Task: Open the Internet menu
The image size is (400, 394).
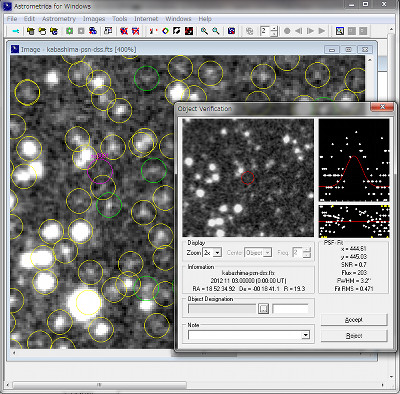Action: click(x=146, y=19)
